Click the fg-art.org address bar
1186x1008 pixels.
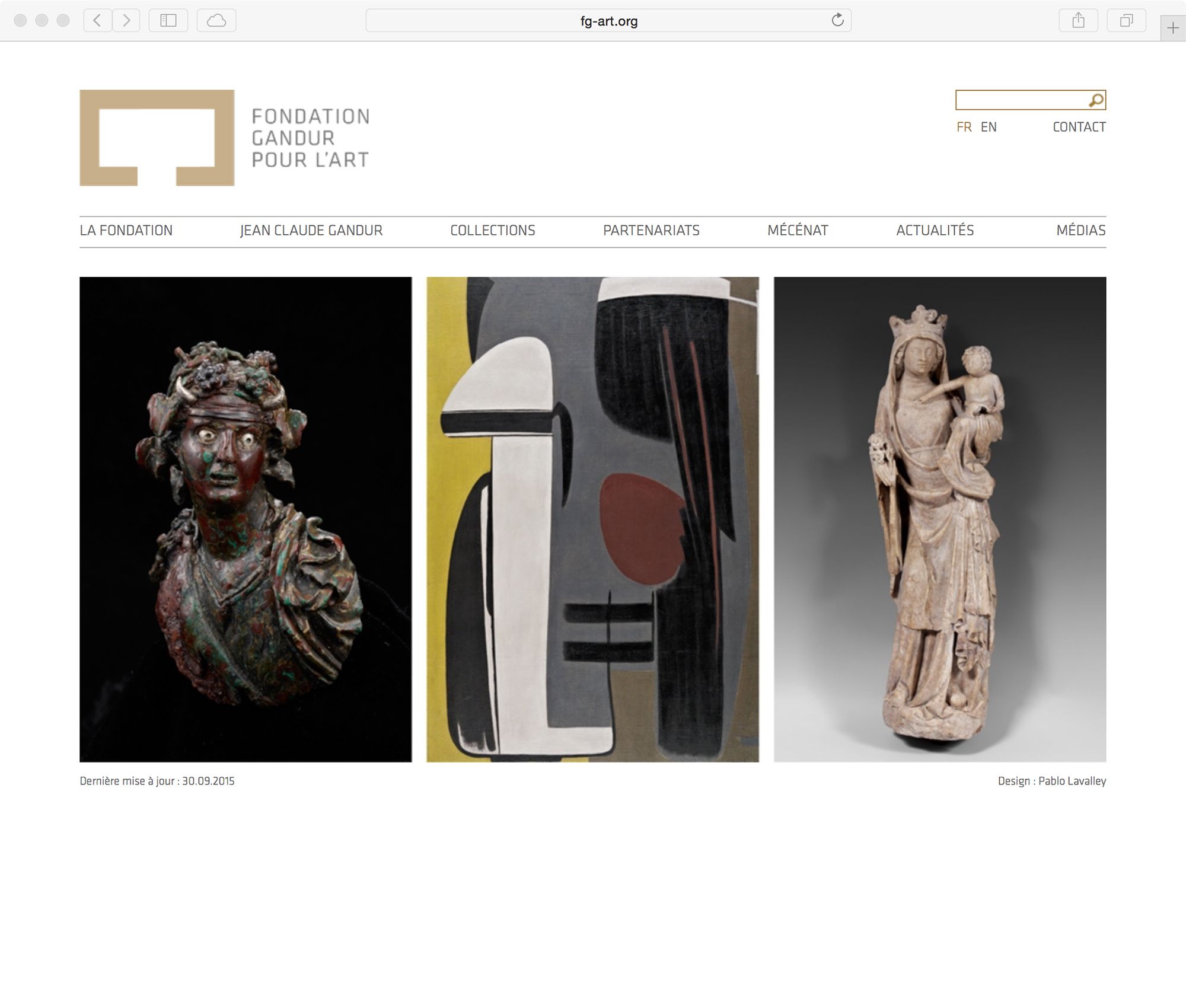[x=608, y=21]
